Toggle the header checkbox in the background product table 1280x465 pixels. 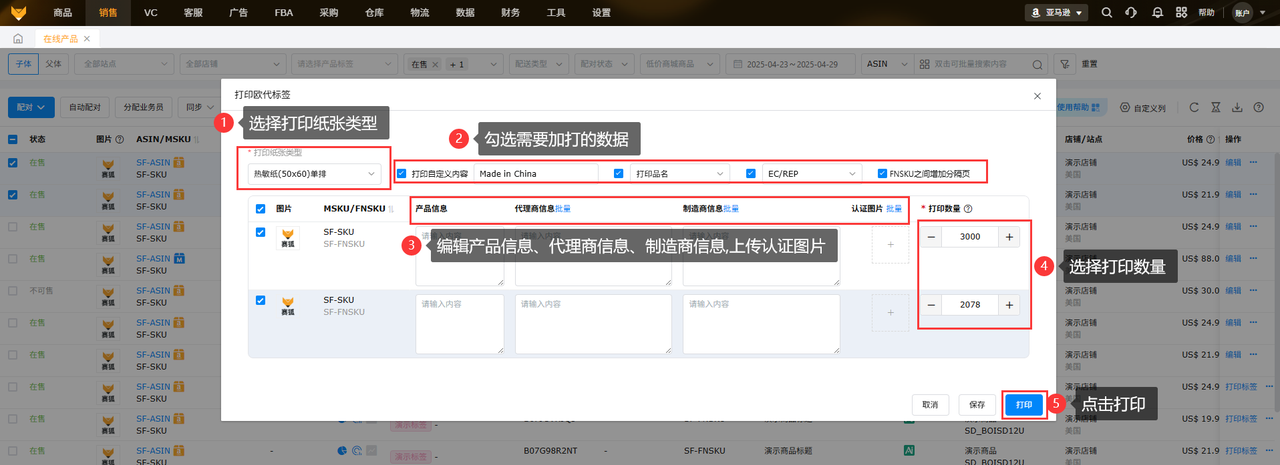coord(13,139)
